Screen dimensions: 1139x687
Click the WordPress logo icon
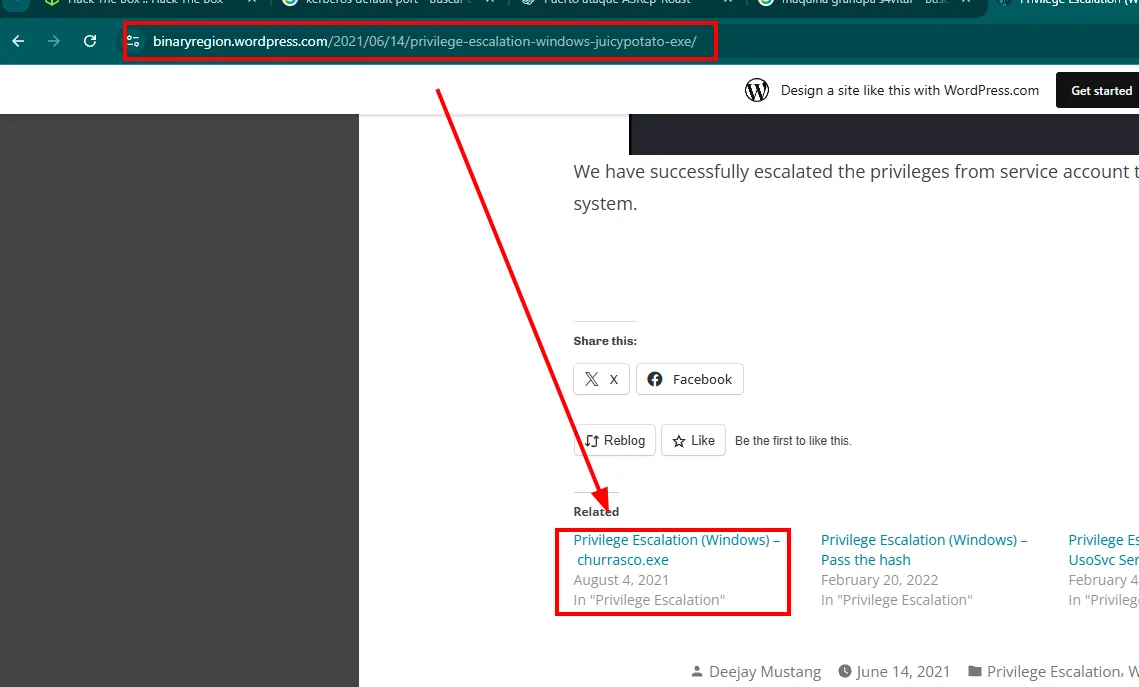757,90
